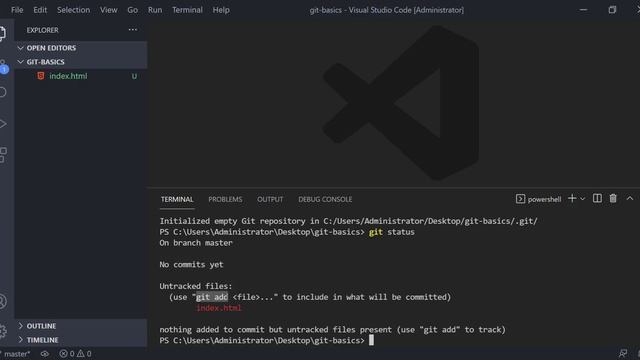Click the 'Untracked files:' terminal line

tap(196, 286)
